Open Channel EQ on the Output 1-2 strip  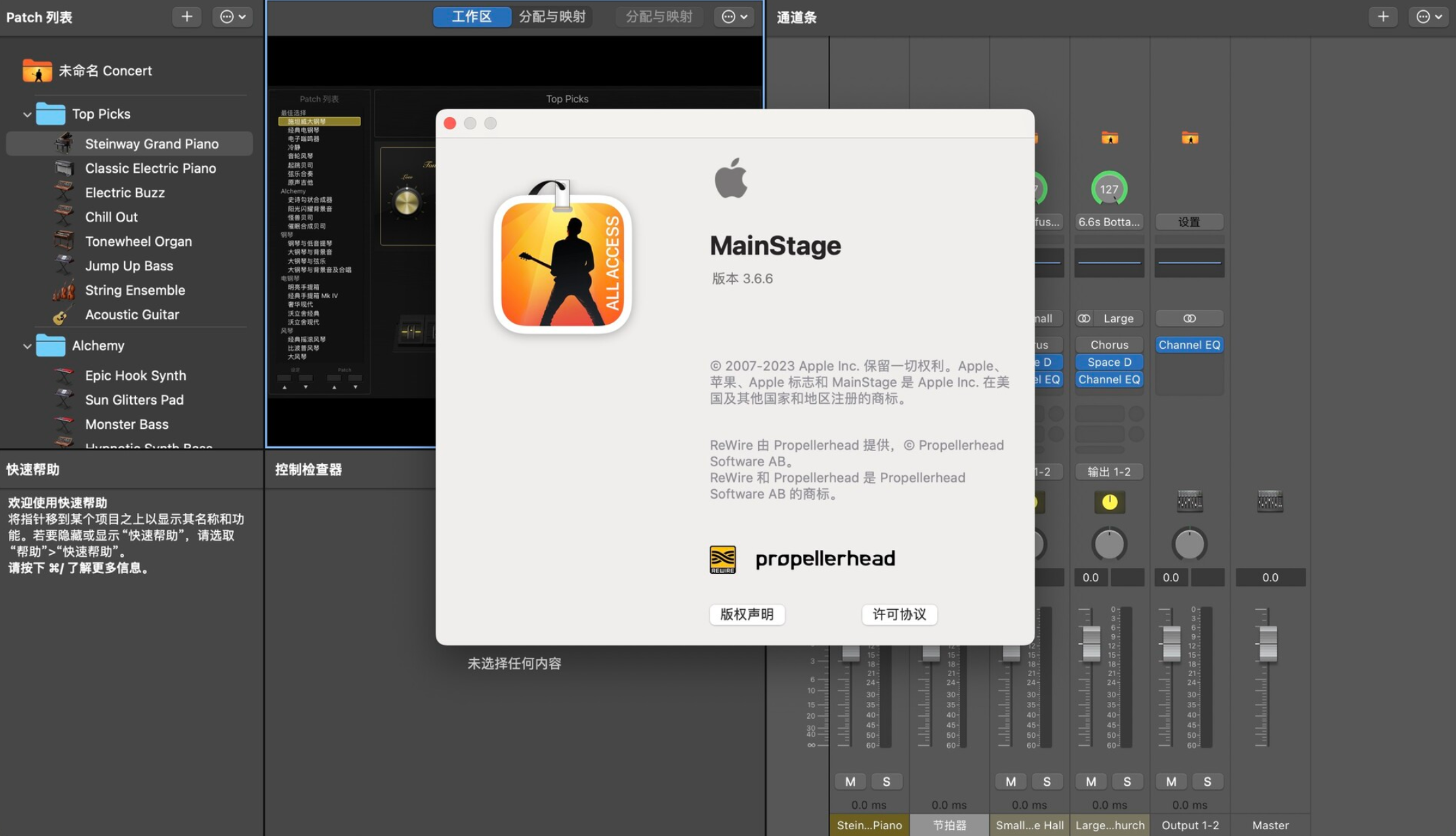tap(1190, 345)
